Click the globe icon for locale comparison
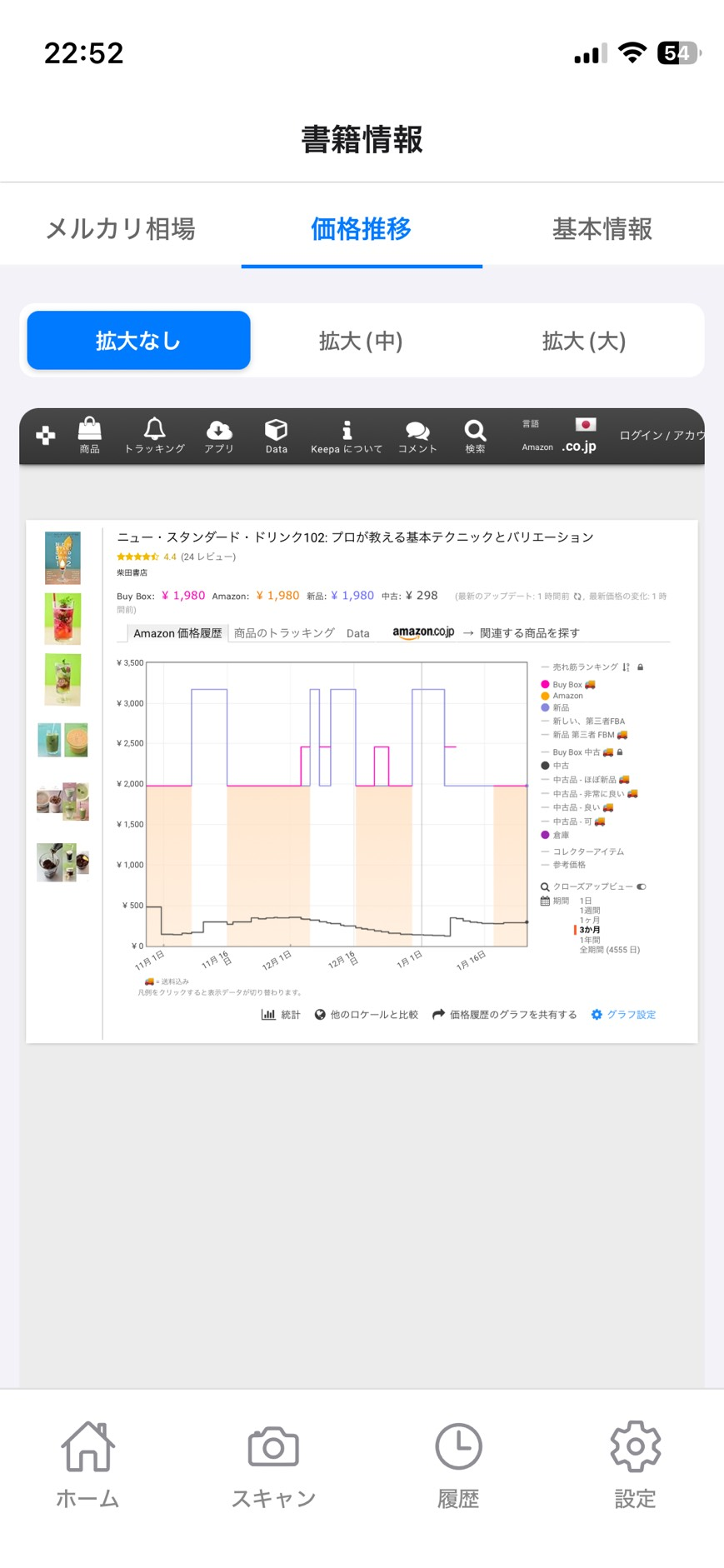 pos(320,1014)
